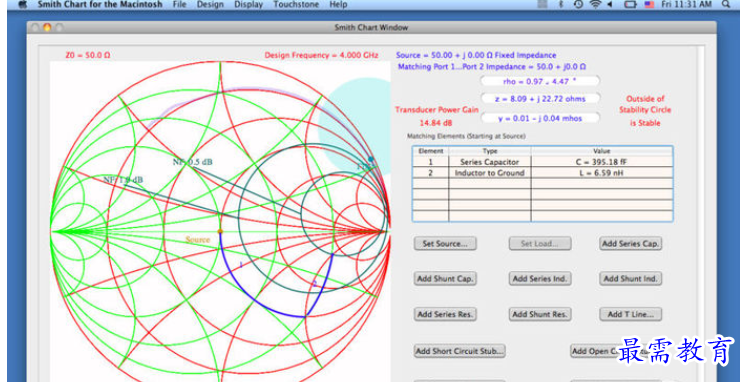The height and width of the screenshot is (382, 740).
Task: Click the Bluetooth status icon
Action: coord(561,4)
